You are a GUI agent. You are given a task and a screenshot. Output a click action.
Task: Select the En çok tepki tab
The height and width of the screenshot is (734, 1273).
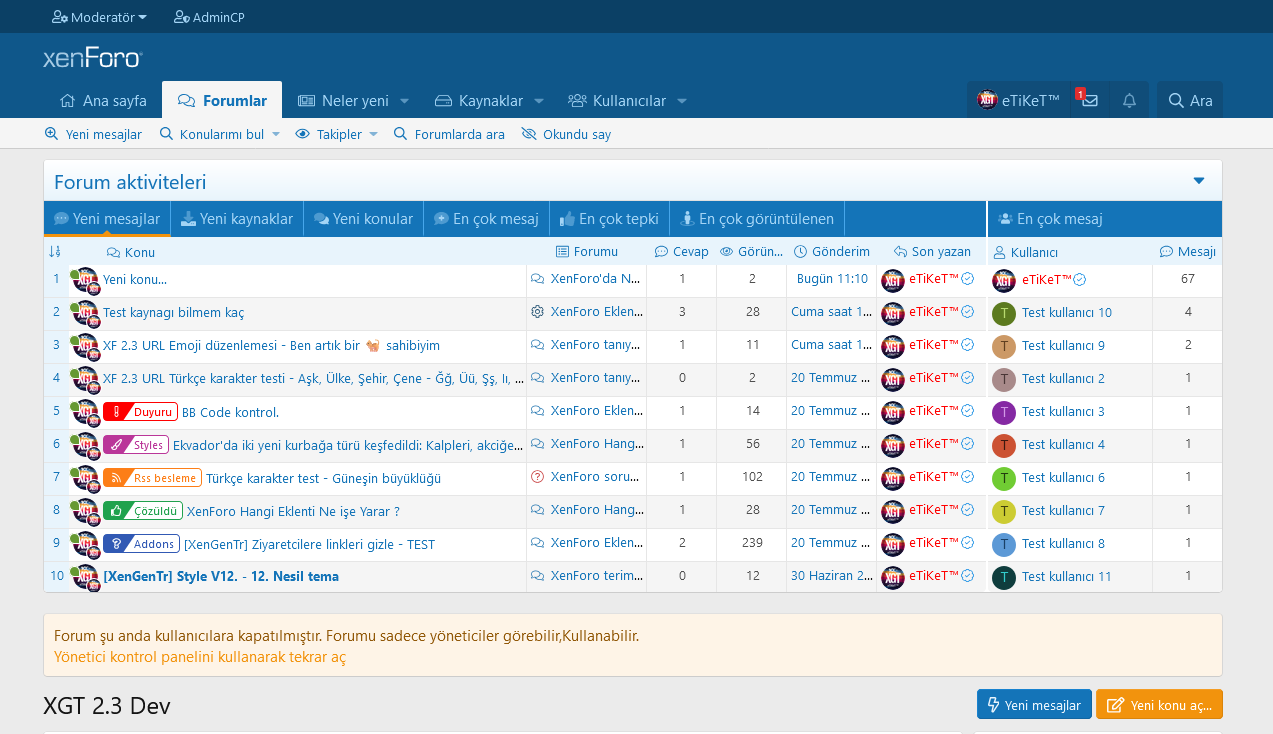click(608, 219)
